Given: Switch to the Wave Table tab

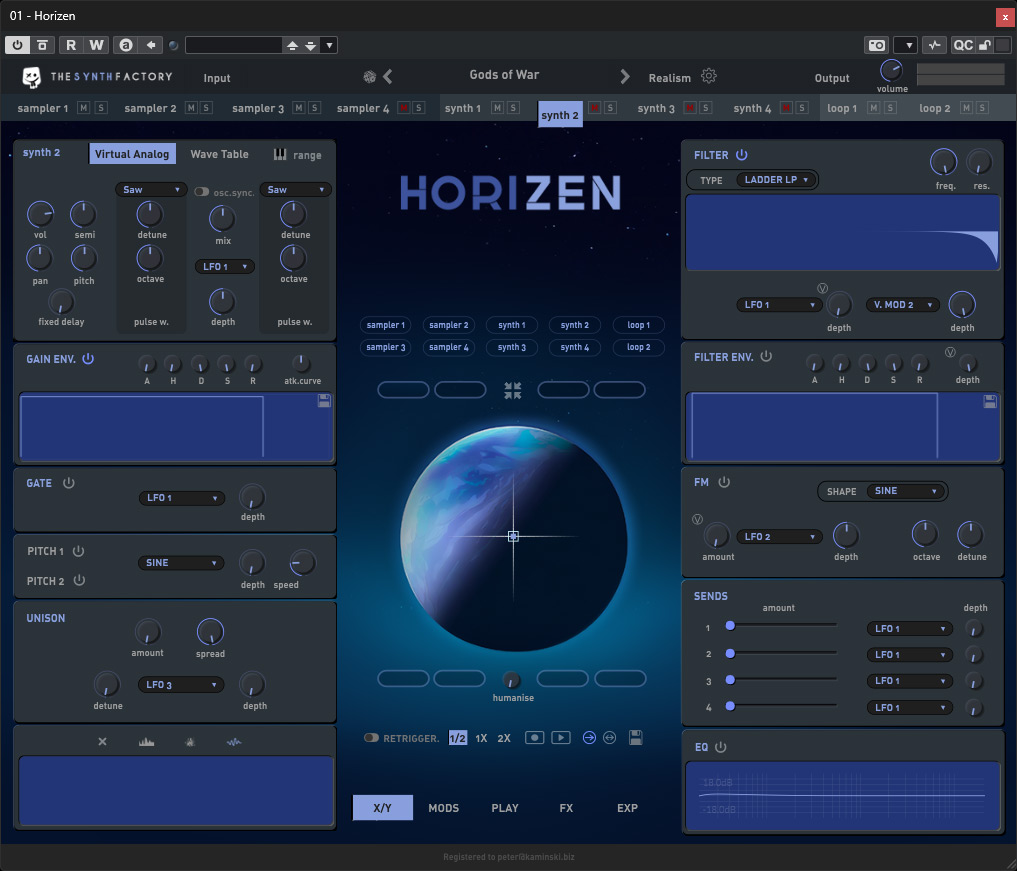Looking at the screenshot, I should (x=219, y=154).
